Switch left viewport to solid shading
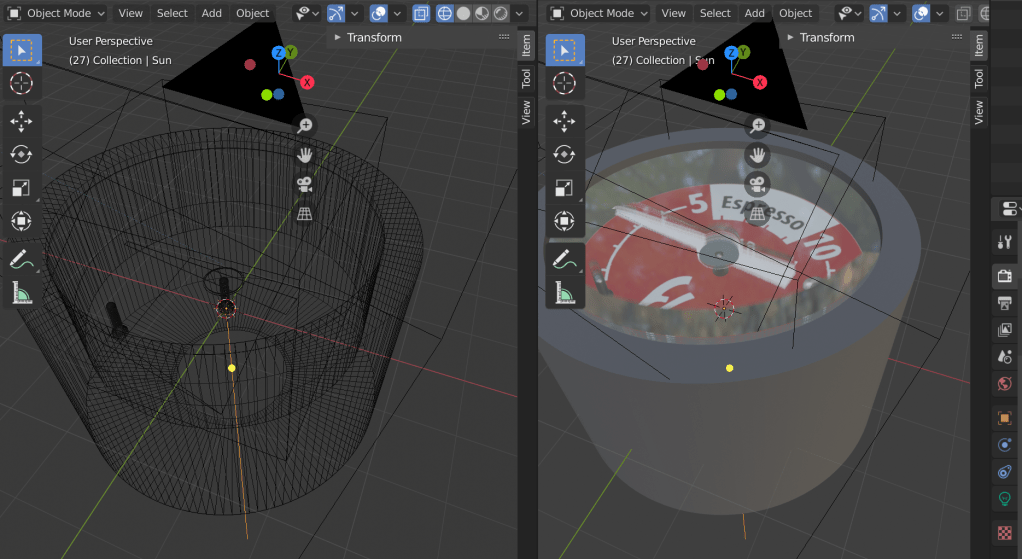Viewport: 1022px width, 559px height. coord(463,13)
